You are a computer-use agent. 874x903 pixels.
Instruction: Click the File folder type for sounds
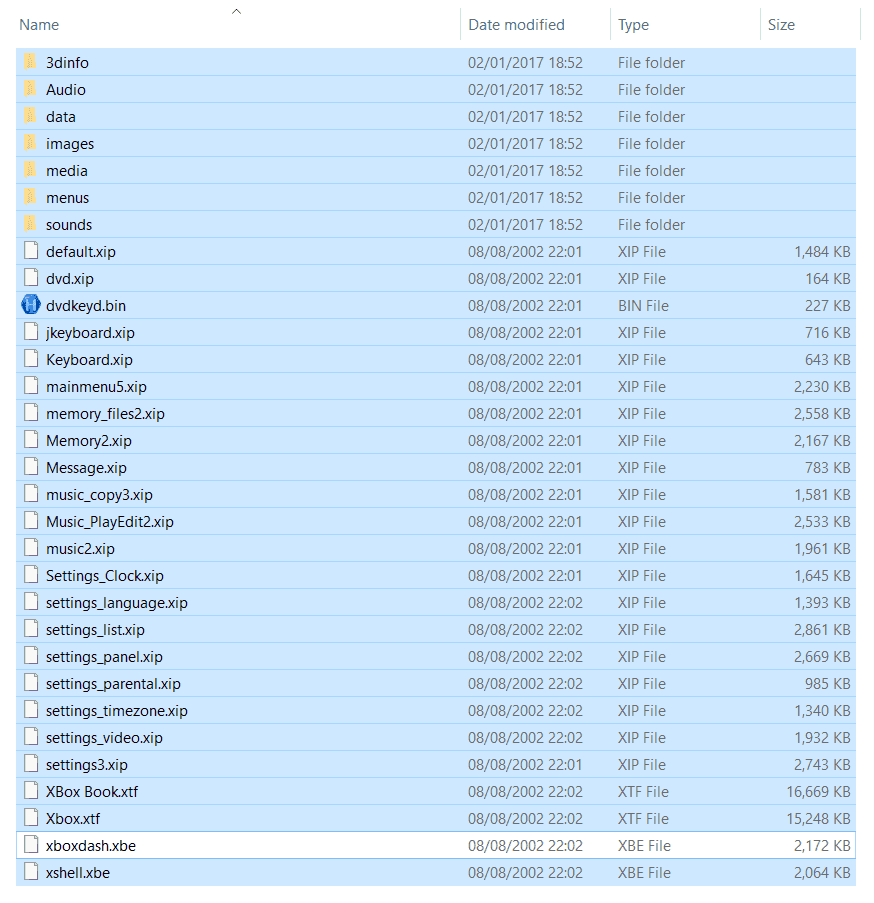pyautogui.click(x=651, y=225)
